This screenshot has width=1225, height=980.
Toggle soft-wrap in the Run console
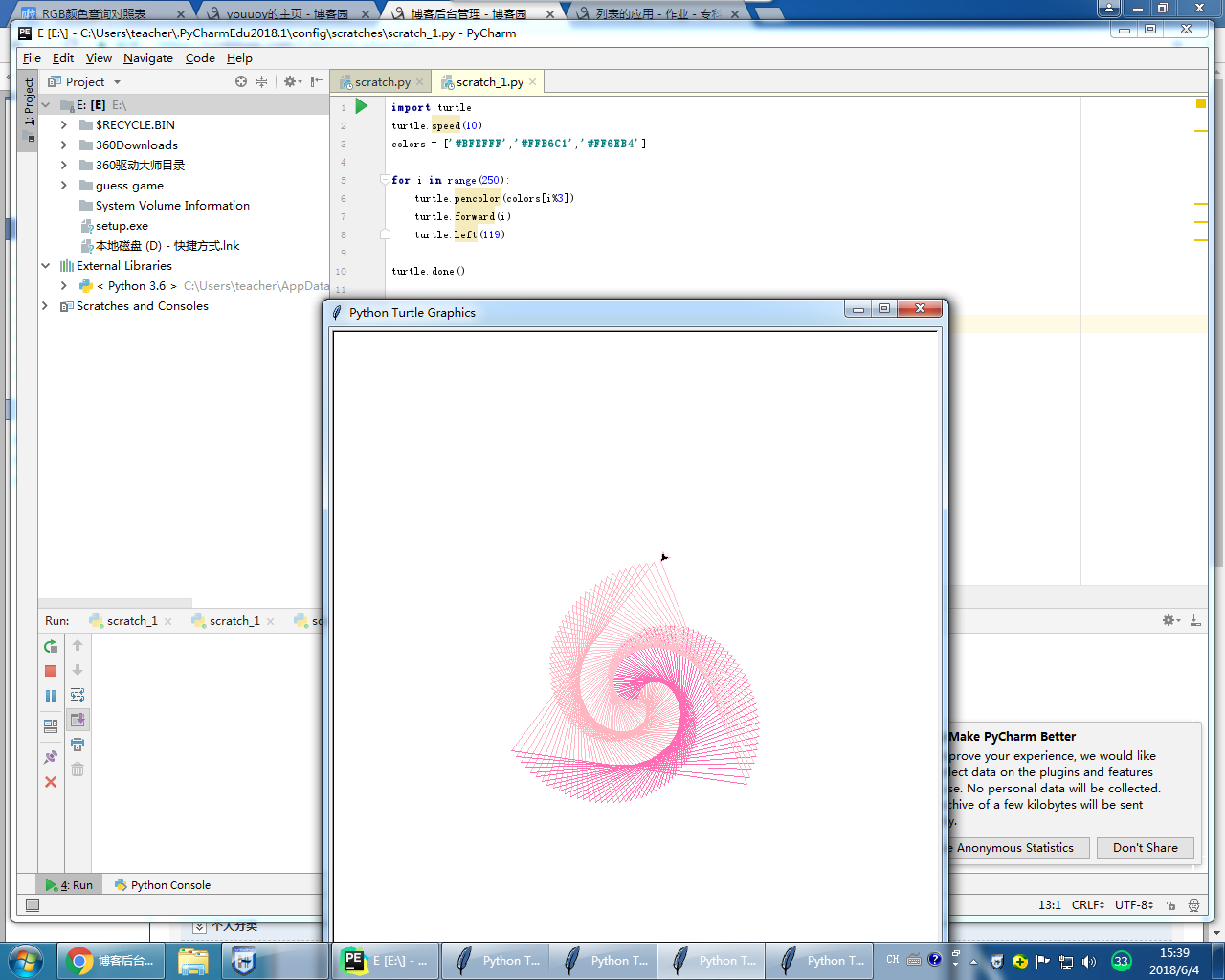78,695
